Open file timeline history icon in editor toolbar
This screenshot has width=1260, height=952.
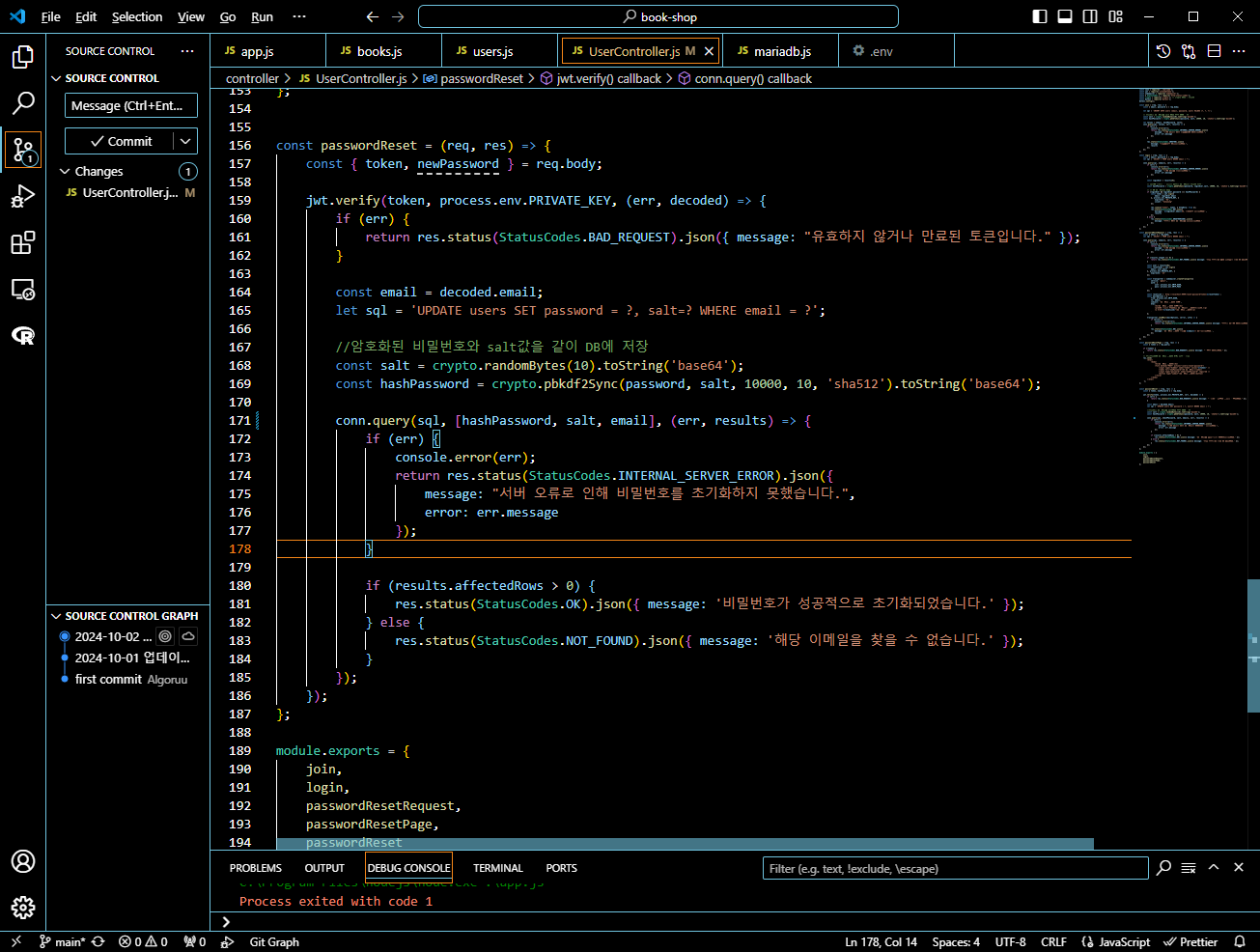pos(1163,51)
